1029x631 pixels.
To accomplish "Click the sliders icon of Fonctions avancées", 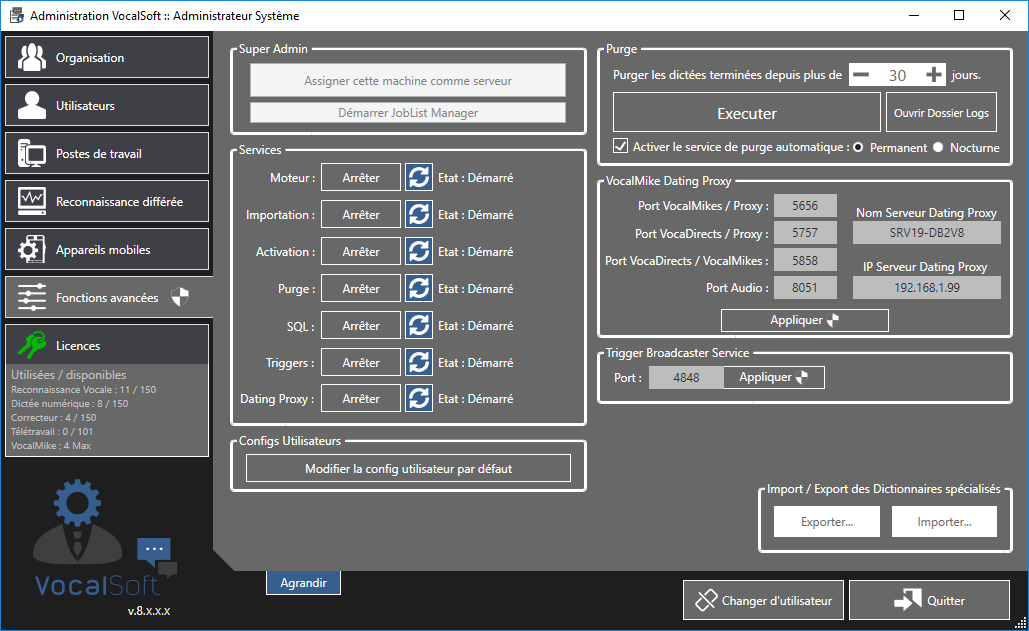I will (x=32, y=297).
